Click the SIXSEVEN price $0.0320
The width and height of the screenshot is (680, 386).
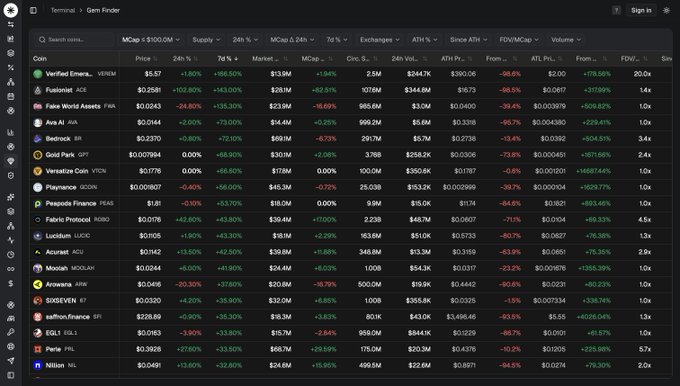(148, 301)
